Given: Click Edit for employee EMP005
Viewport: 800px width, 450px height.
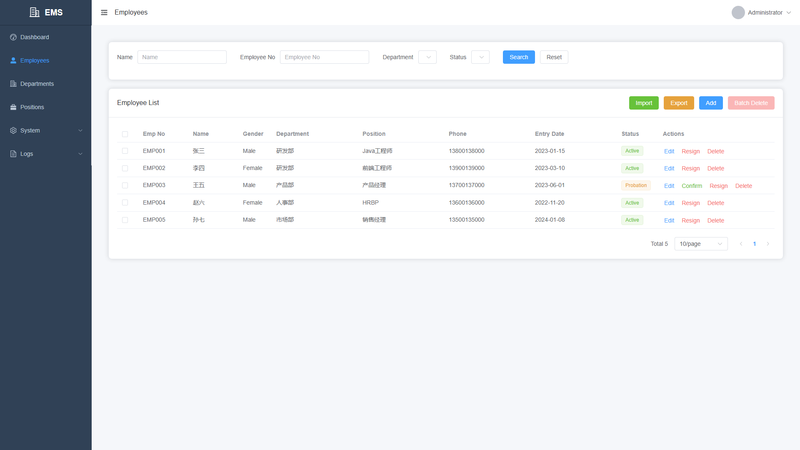Looking at the screenshot, I should 669,220.
